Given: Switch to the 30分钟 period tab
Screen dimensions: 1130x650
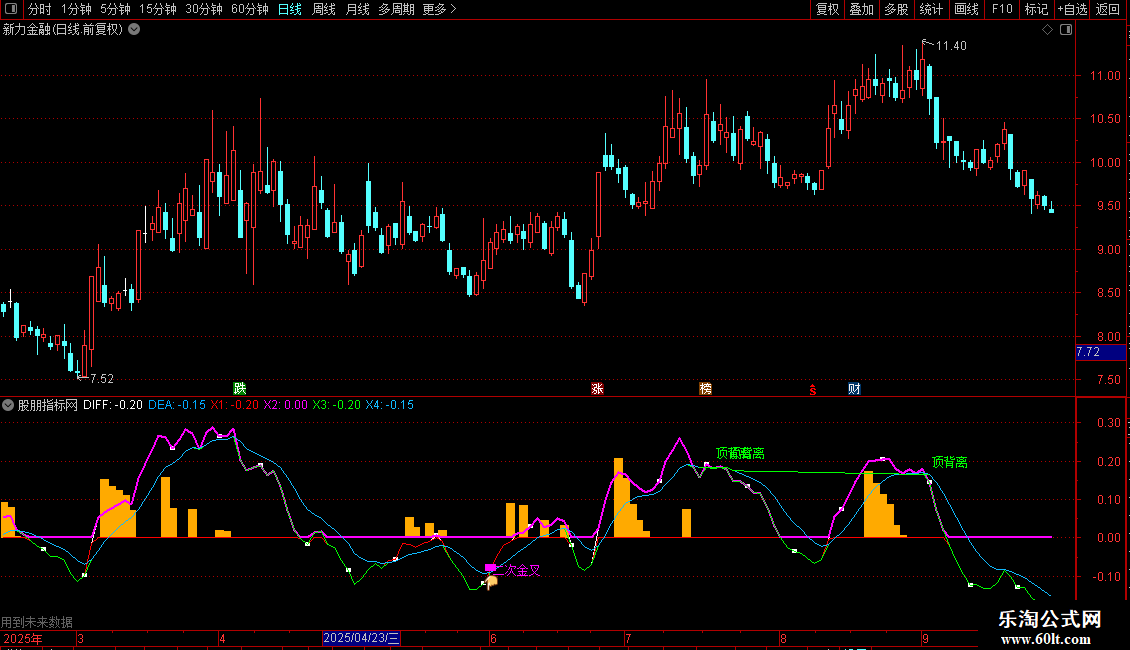Looking at the screenshot, I should pyautogui.click(x=204, y=9).
